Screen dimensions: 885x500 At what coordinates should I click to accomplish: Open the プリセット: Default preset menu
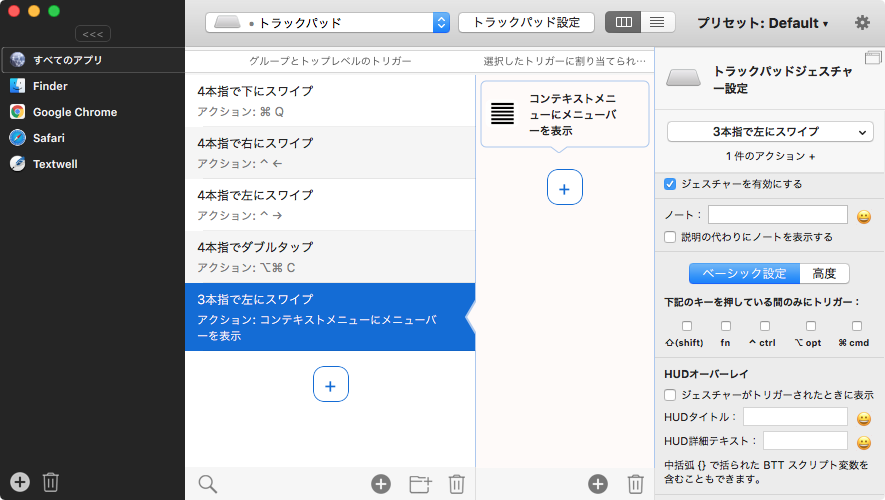click(763, 23)
